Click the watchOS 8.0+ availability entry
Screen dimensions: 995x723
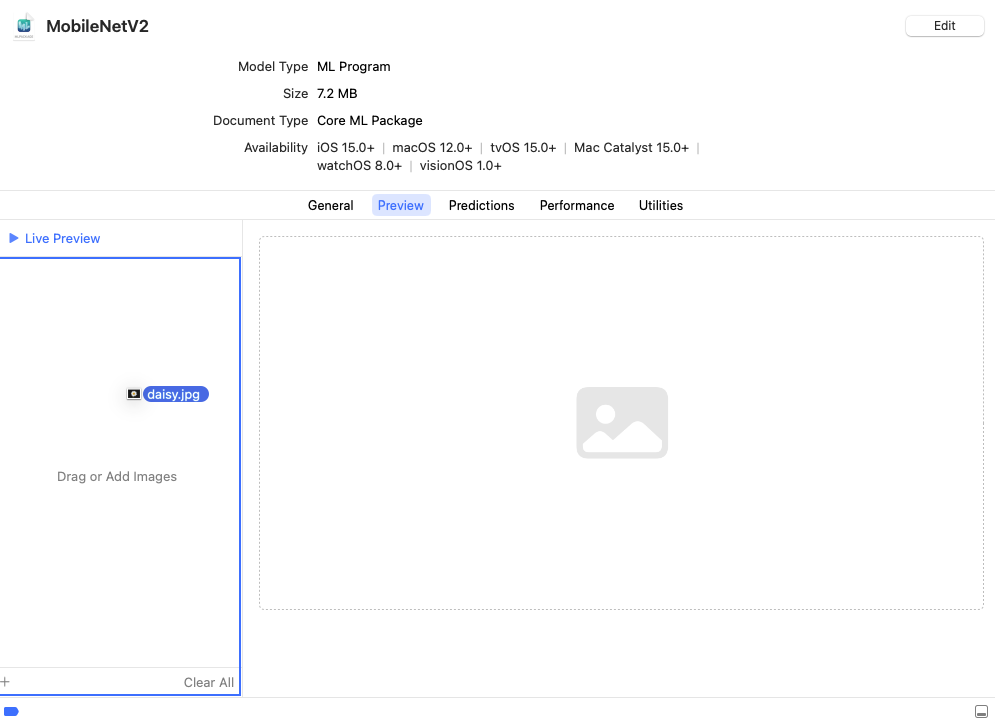[x=359, y=166]
